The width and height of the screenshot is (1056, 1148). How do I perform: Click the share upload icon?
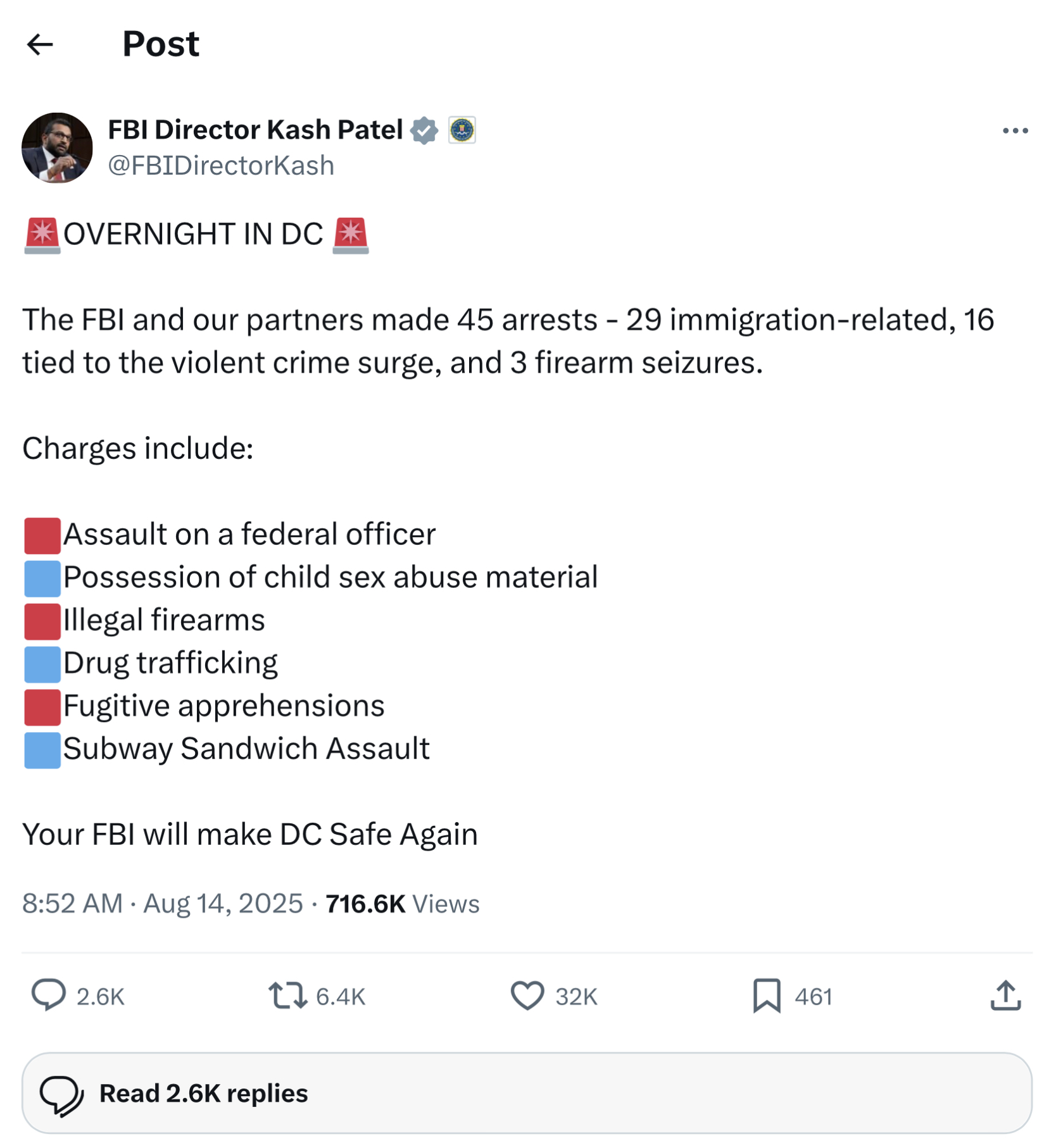pyautogui.click(x=1005, y=995)
